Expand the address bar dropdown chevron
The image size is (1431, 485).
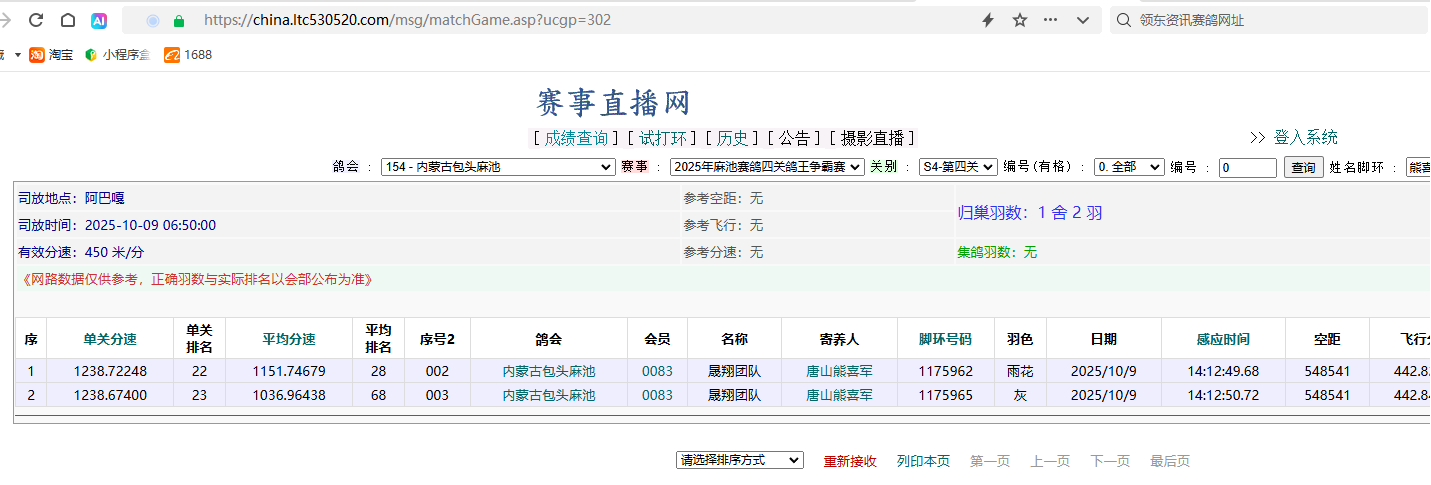pos(1083,20)
